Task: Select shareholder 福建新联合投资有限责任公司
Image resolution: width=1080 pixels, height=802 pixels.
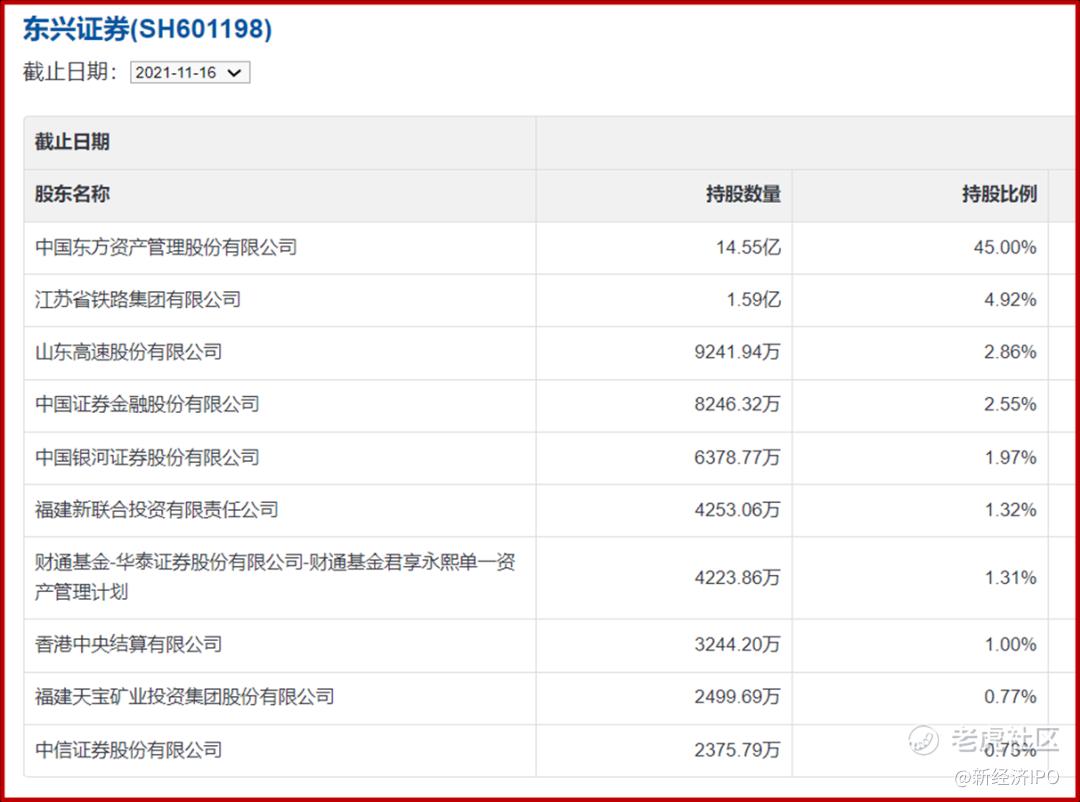Action: [157, 510]
